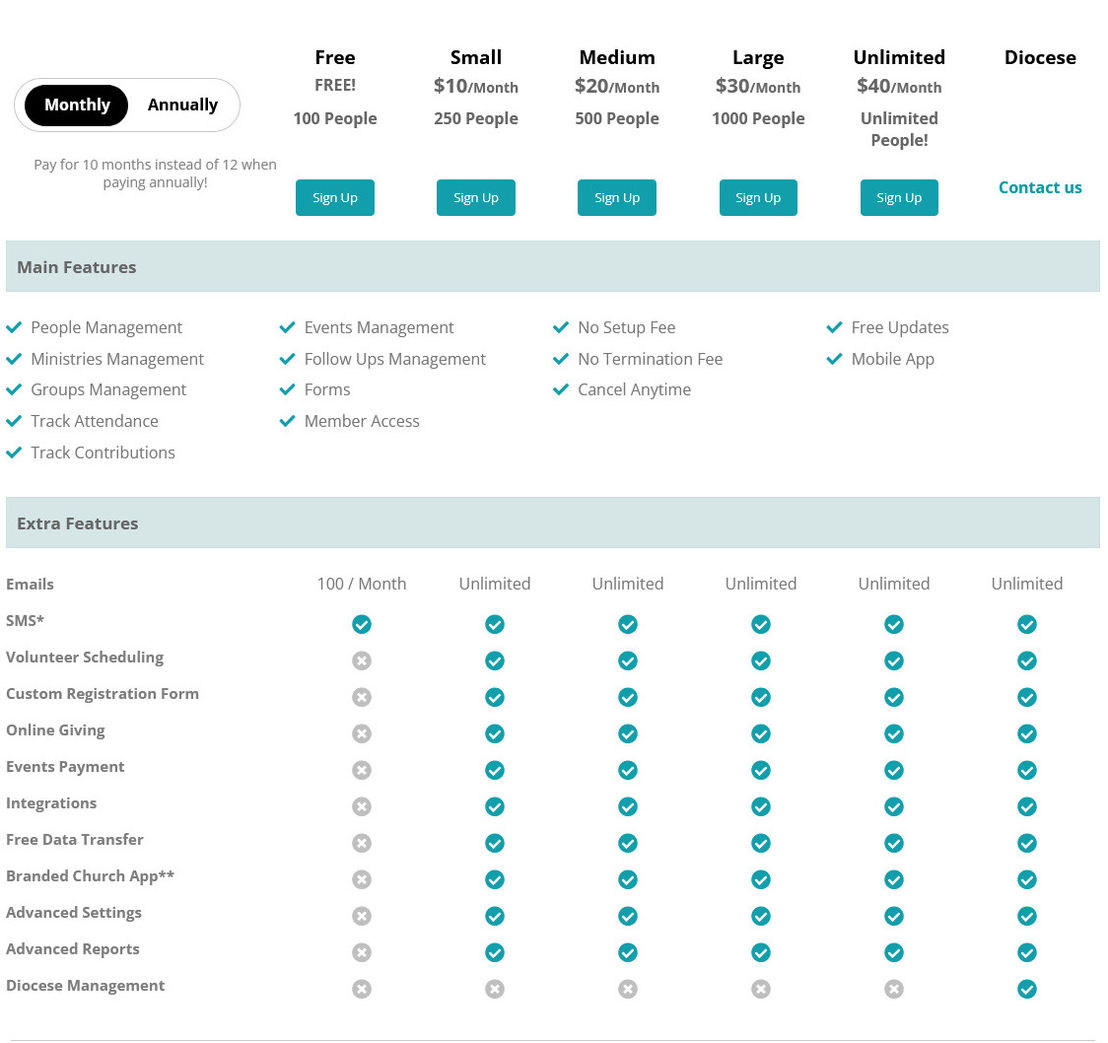Image resolution: width=1108 pixels, height=1043 pixels.
Task: Click Volunteer Scheduling cross icon for Free plan
Action: [x=362, y=661]
